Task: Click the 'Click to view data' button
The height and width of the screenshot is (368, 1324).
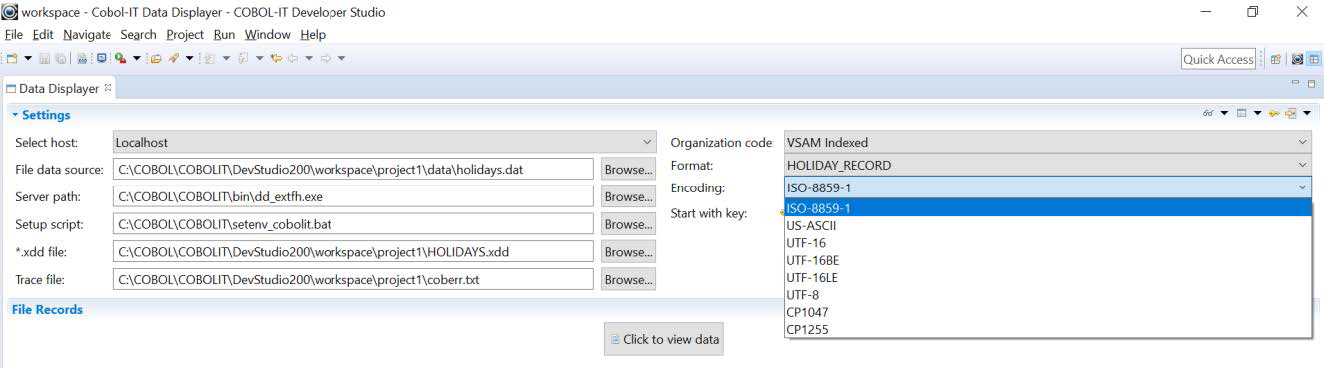Action: click(664, 339)
